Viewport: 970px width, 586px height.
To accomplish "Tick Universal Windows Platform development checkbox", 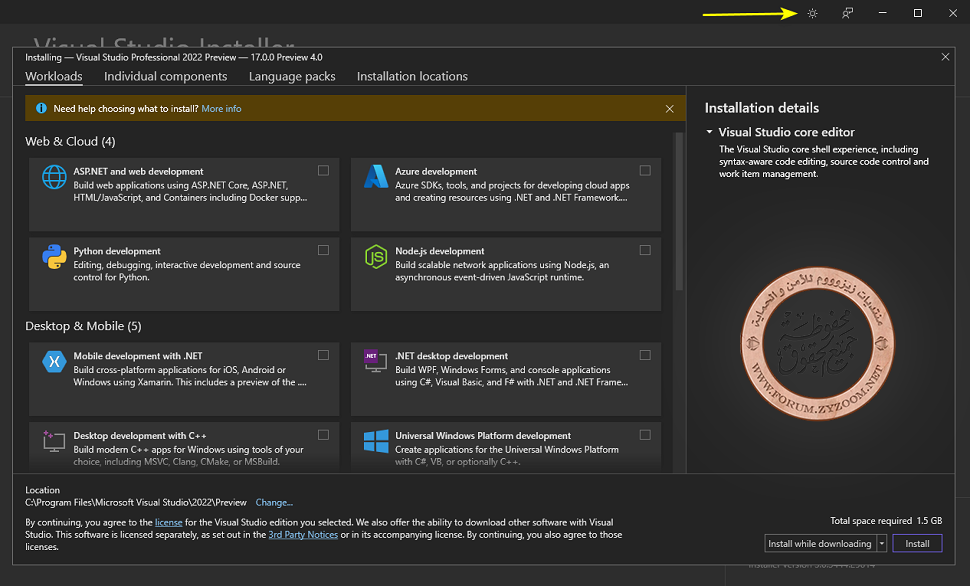I will [x=645, y=435].
